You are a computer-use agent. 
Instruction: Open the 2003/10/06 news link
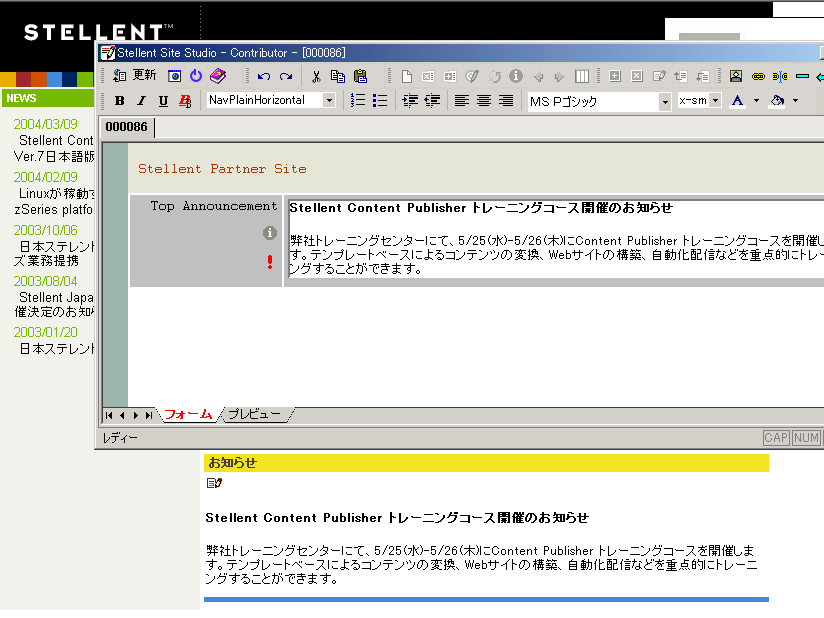(45, 230)
